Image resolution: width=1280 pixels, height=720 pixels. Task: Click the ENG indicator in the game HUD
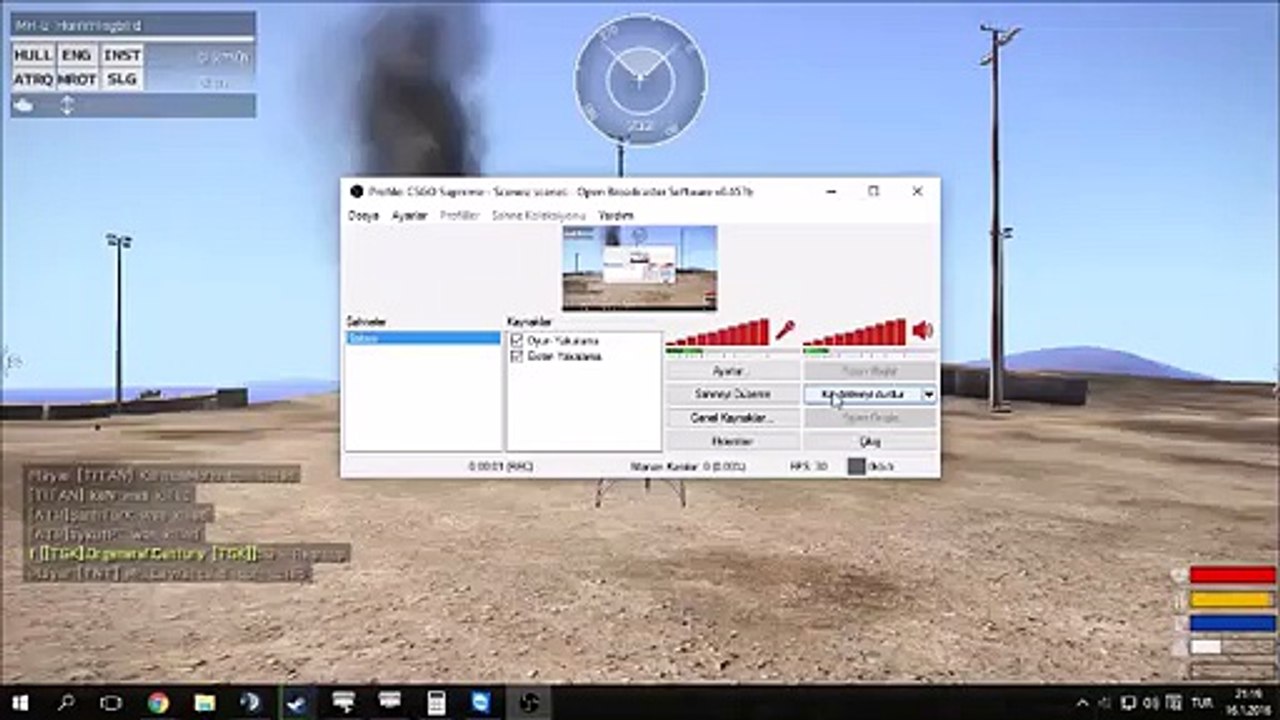[76, 55]
